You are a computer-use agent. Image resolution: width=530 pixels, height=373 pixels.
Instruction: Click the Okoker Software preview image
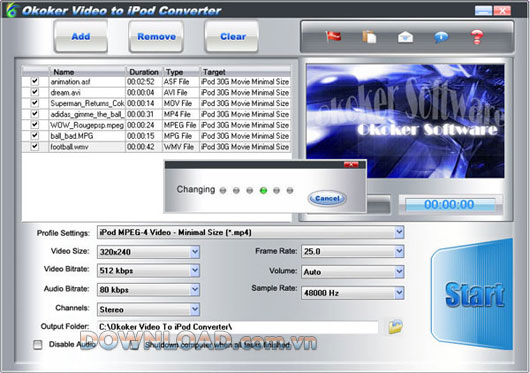pos(405,121)
